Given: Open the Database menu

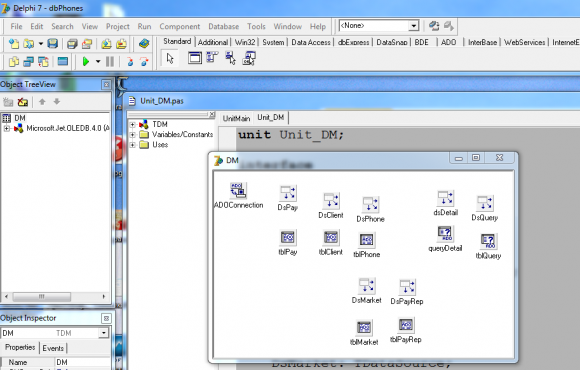Looking at the screenshot, I should [223, 27].
